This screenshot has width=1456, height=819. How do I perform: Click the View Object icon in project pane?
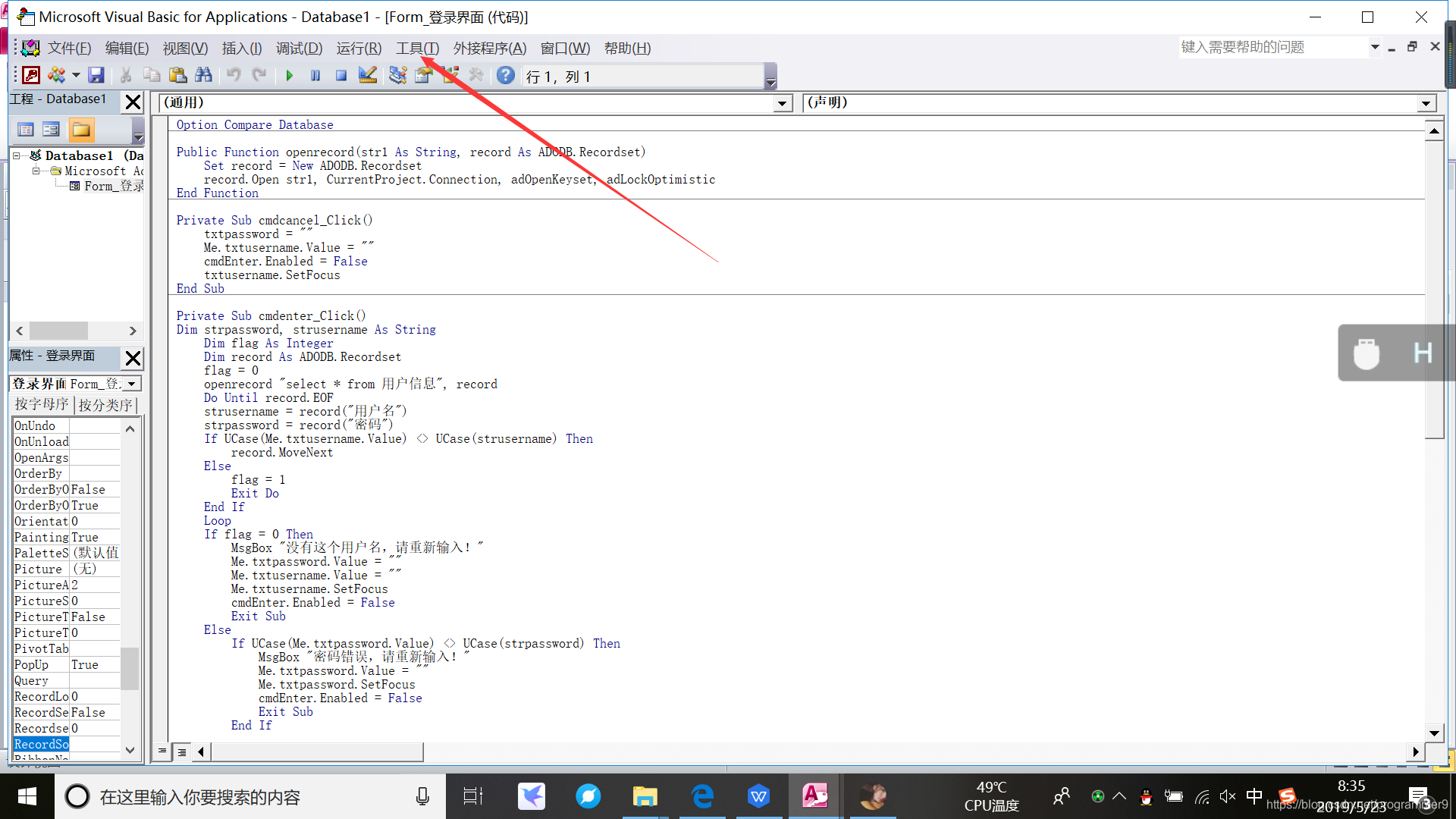51,130
